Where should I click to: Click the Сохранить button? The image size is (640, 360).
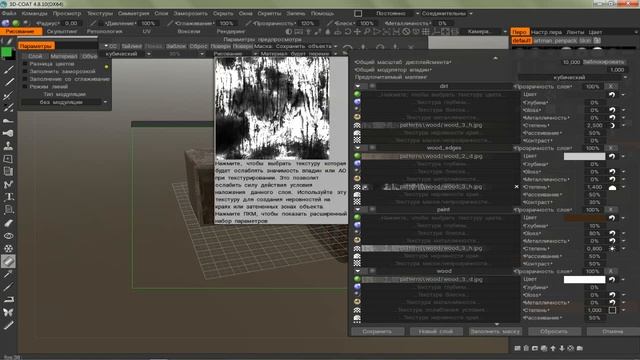click(377, 331)
